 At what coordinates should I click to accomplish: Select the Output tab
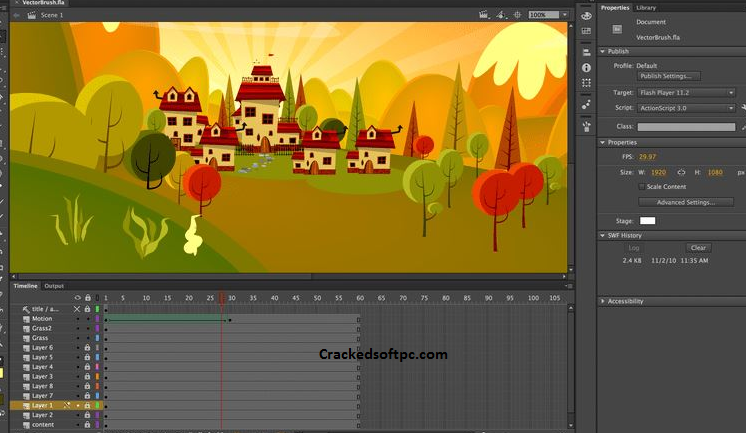[54, 286]
